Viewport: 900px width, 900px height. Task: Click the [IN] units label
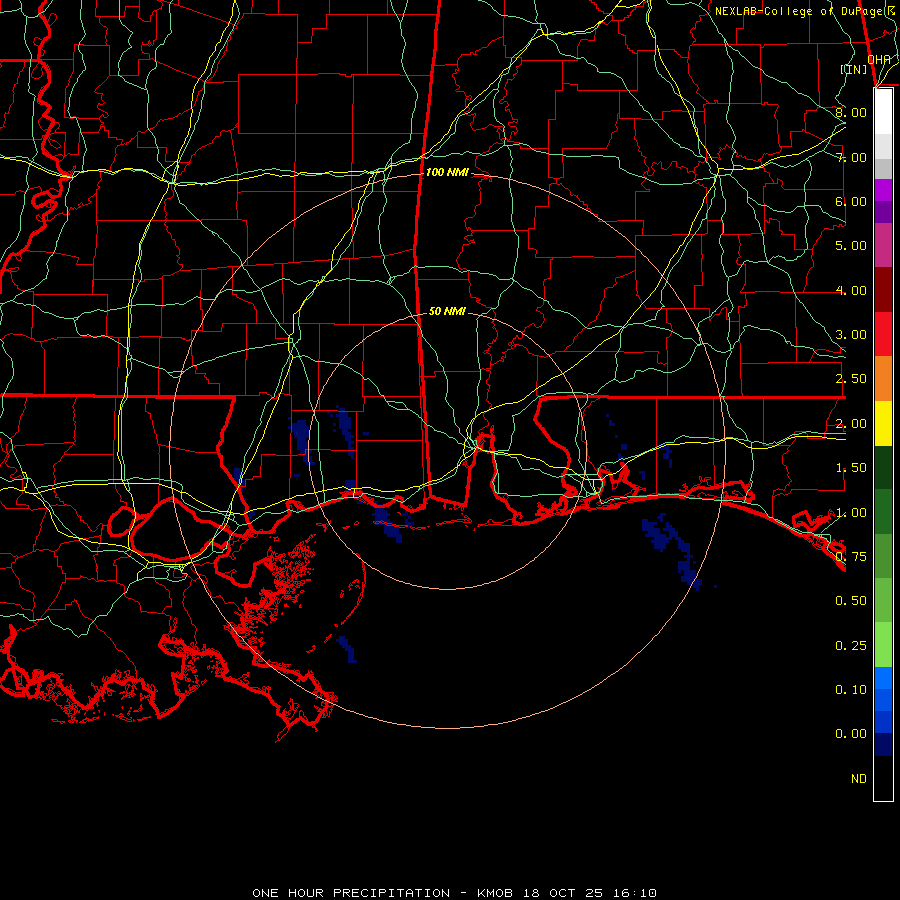pyautogui.click(x=854, y=69)
